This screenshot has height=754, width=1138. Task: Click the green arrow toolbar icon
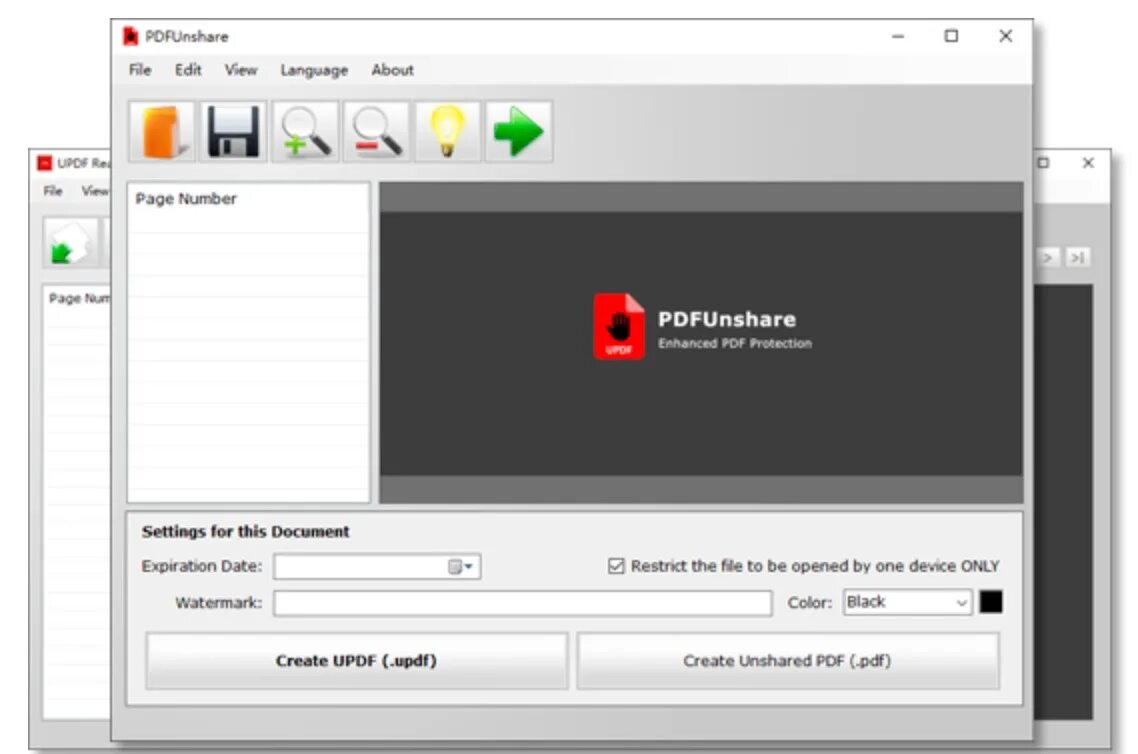pyautogui.click(x=518, y=131)
